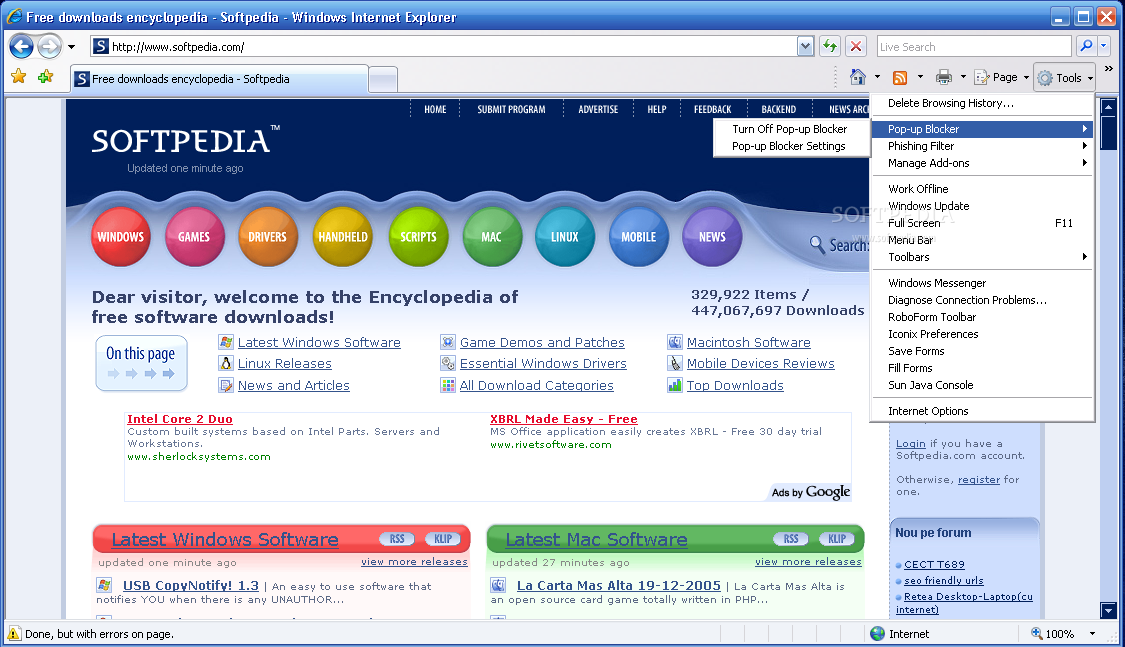The height and width of the screenshot is (647, 1125).
Task: Open the Top Downloads link
Action: (x=735, y=385)
